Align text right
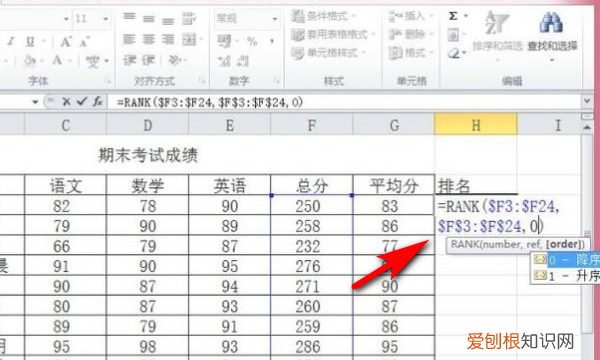600x360 pixels. (x=168, y=39)
